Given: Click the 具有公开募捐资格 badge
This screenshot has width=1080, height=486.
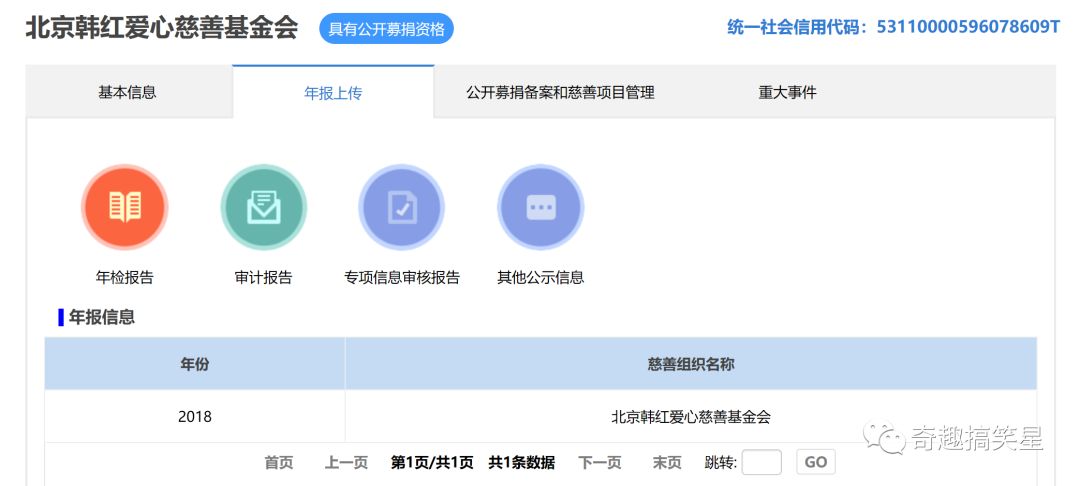Looking at the screenshot, I should [x=386, y=29].
